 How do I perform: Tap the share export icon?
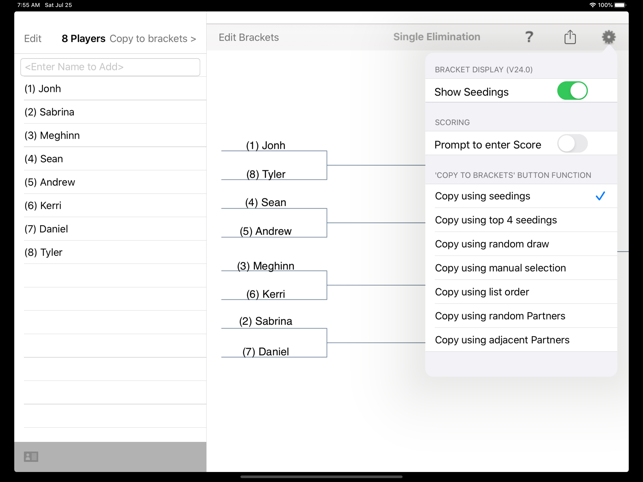pos(570,37)
